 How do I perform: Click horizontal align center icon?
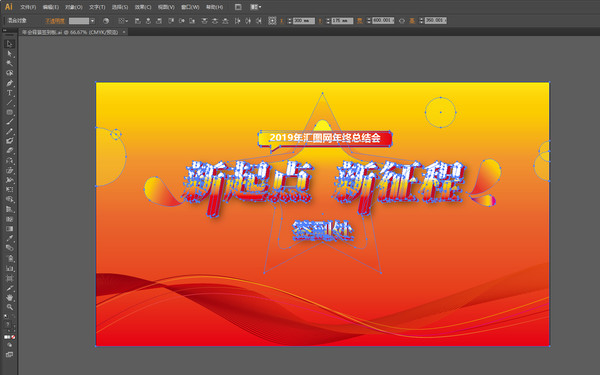coord(148,21)
